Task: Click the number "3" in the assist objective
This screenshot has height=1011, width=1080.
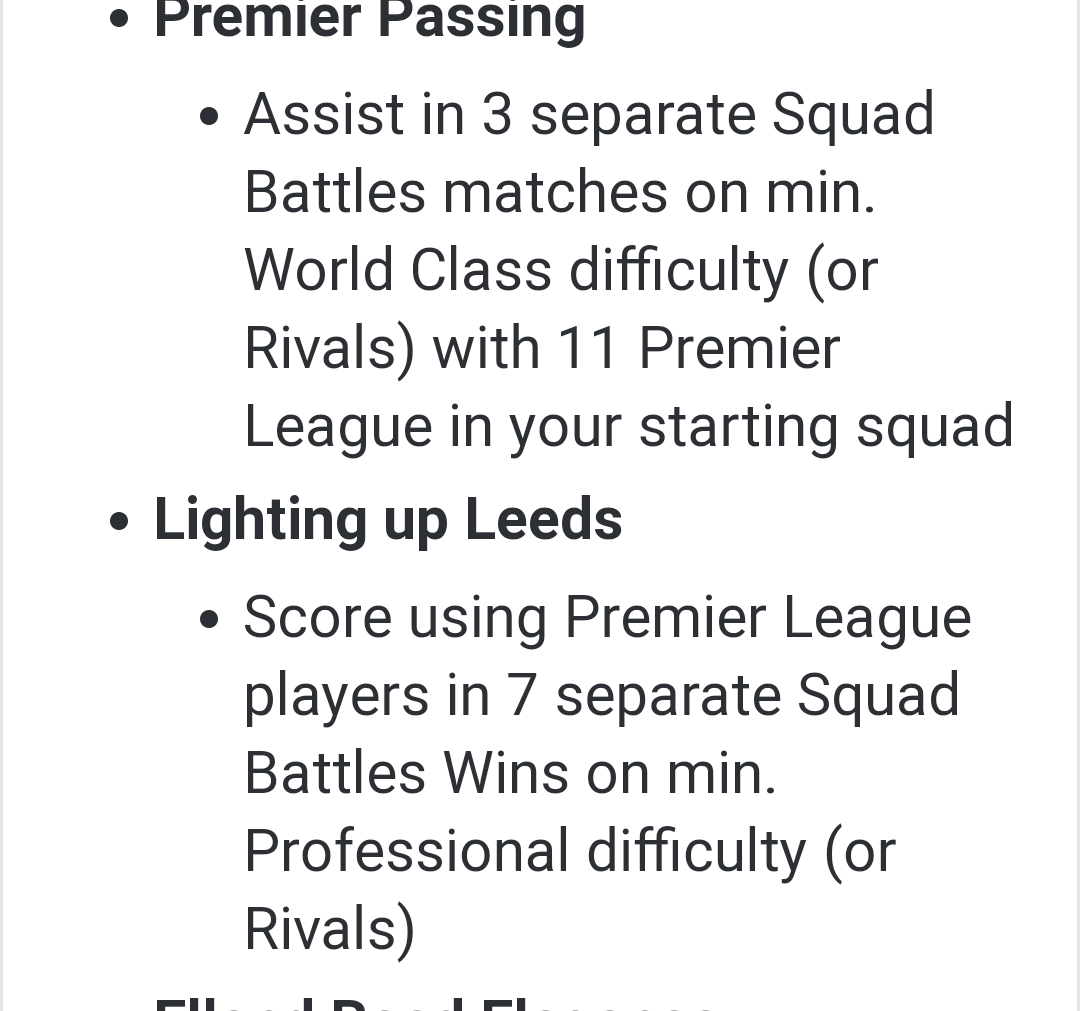Action: 497,114
